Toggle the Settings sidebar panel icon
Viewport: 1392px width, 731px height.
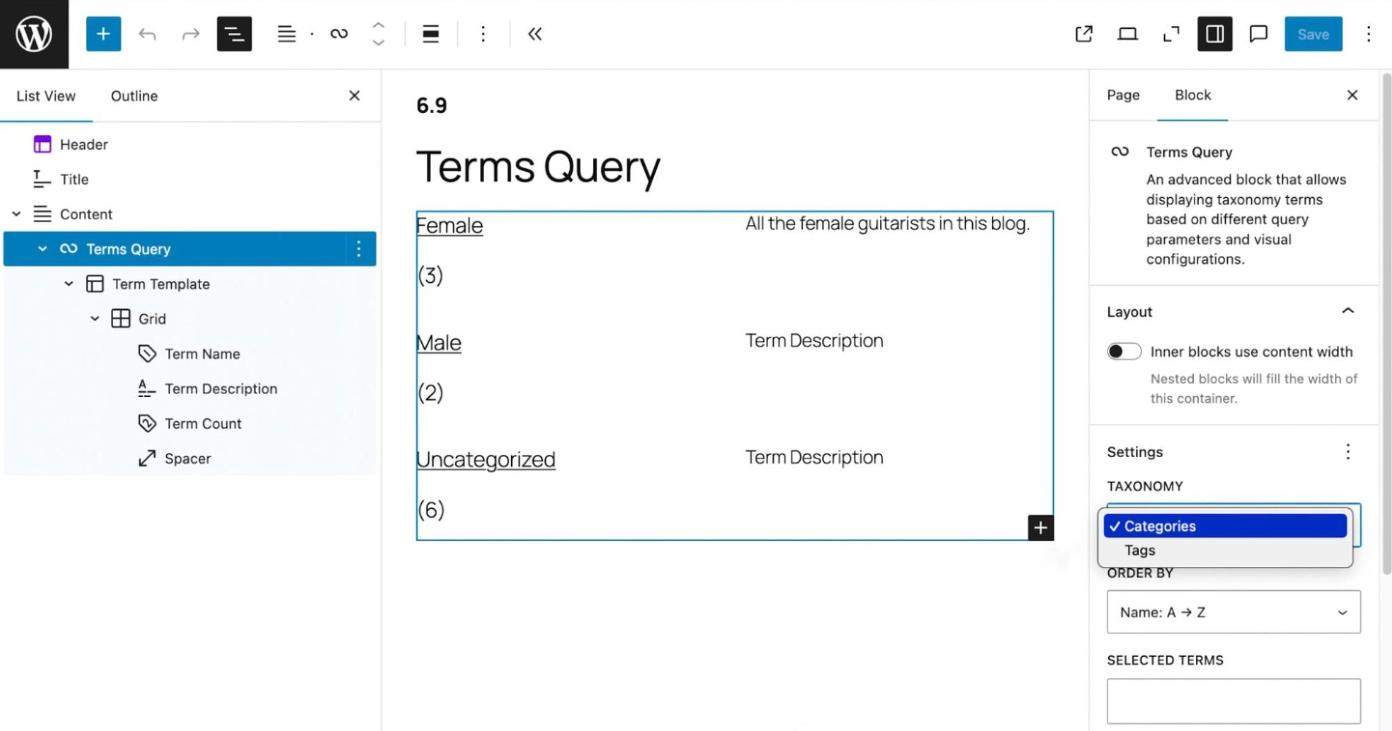1215,34
